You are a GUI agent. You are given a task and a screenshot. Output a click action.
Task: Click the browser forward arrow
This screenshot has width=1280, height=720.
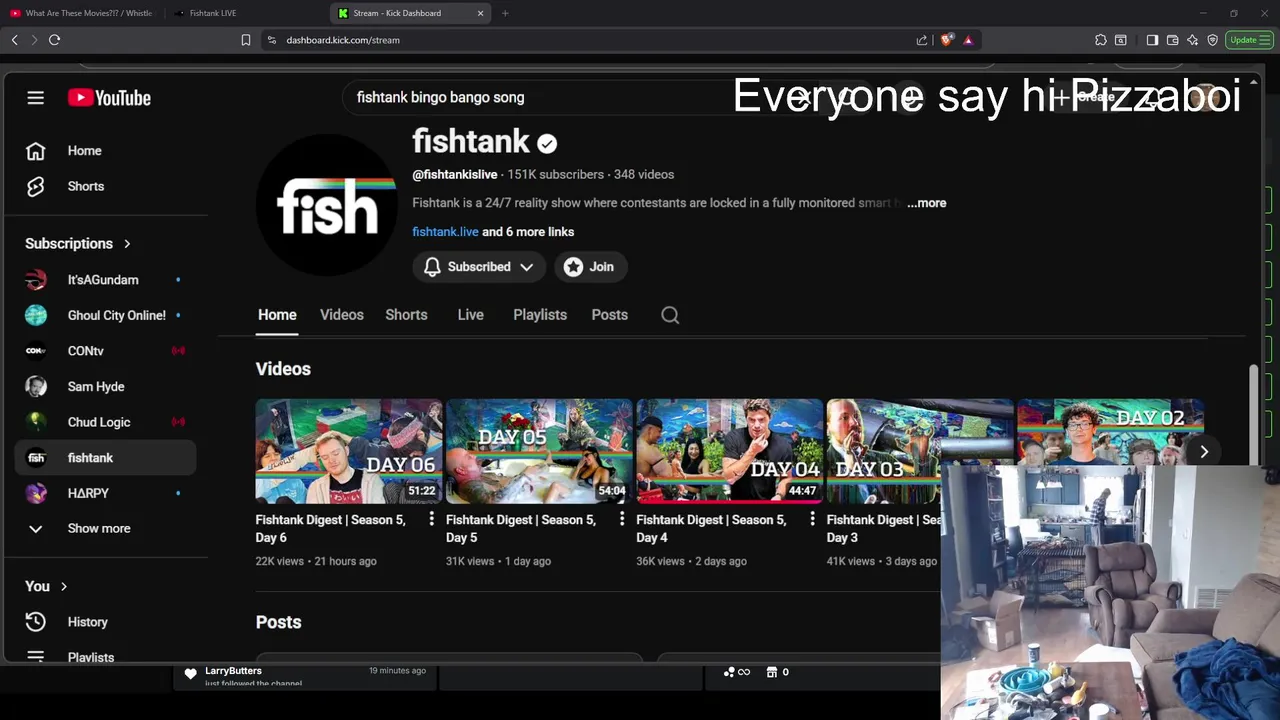(34, 40)
